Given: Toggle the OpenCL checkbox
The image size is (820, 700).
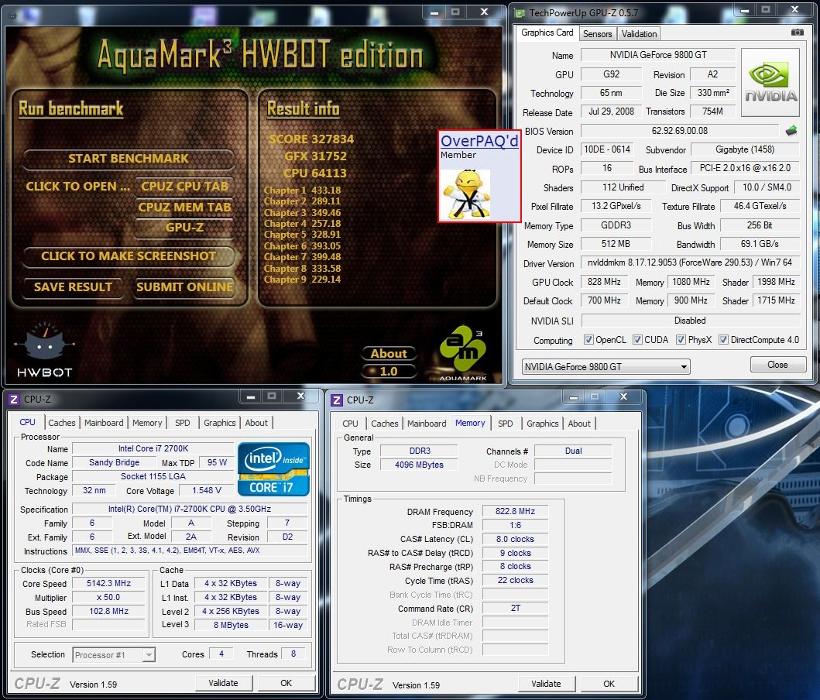Looking at the screenshot, I should (x=589, y=340).
